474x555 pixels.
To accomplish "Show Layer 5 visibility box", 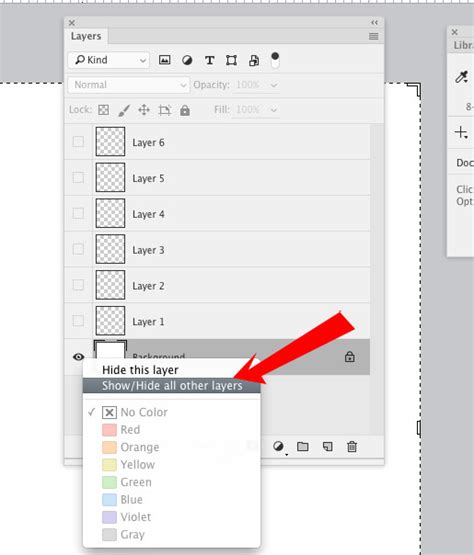I will pyautogui.click(x=78, y=177).
